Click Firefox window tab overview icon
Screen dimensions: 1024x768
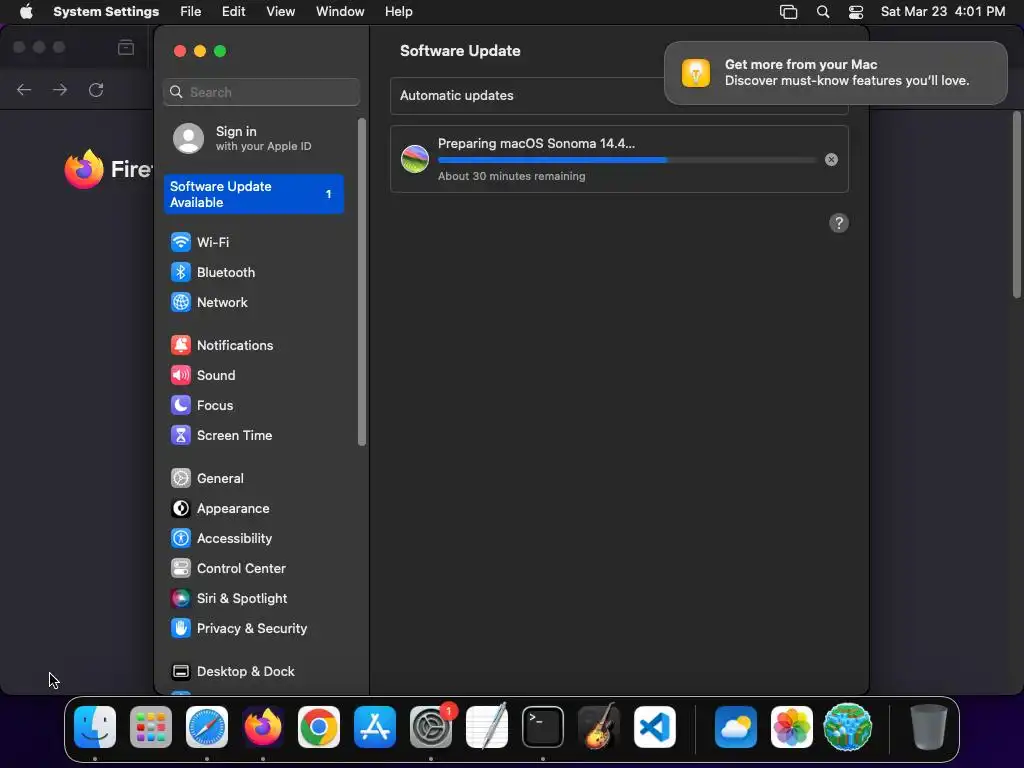coord(126,47)
